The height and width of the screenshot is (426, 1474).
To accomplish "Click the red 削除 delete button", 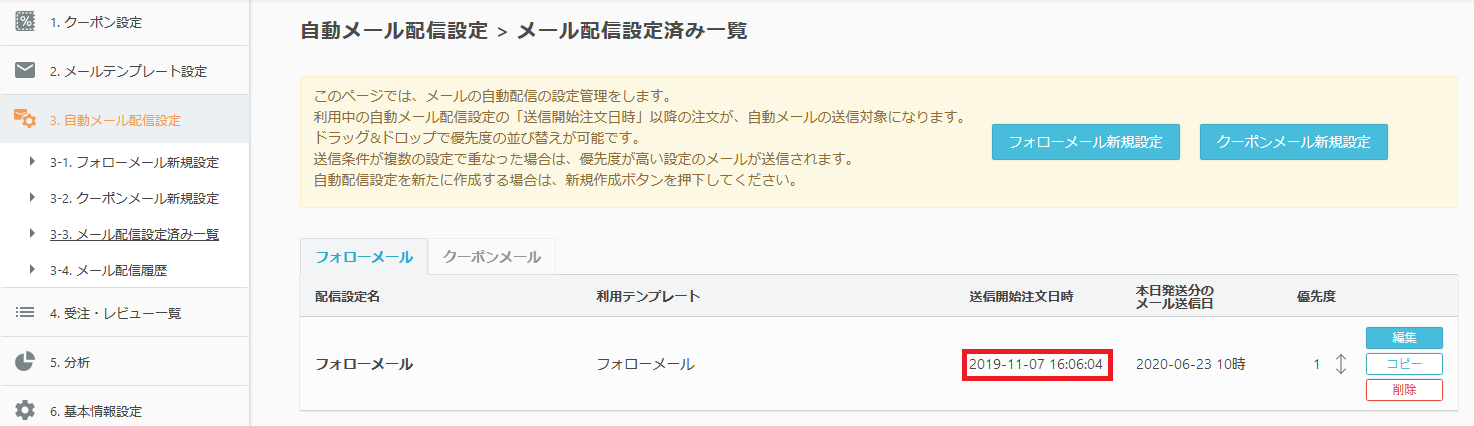I will [x=1404, y=390].
